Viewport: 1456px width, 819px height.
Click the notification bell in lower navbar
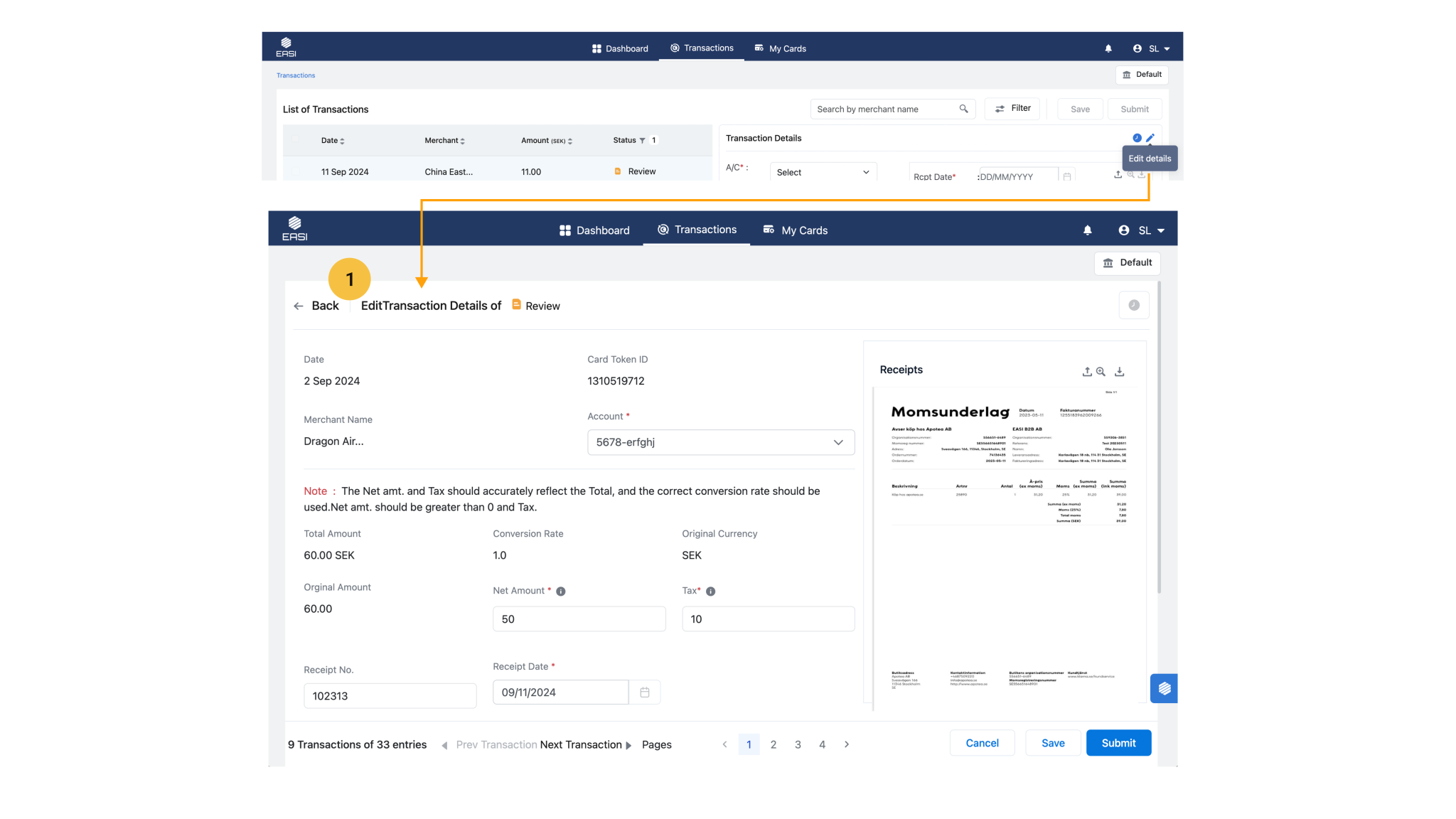coord(1087,230)
